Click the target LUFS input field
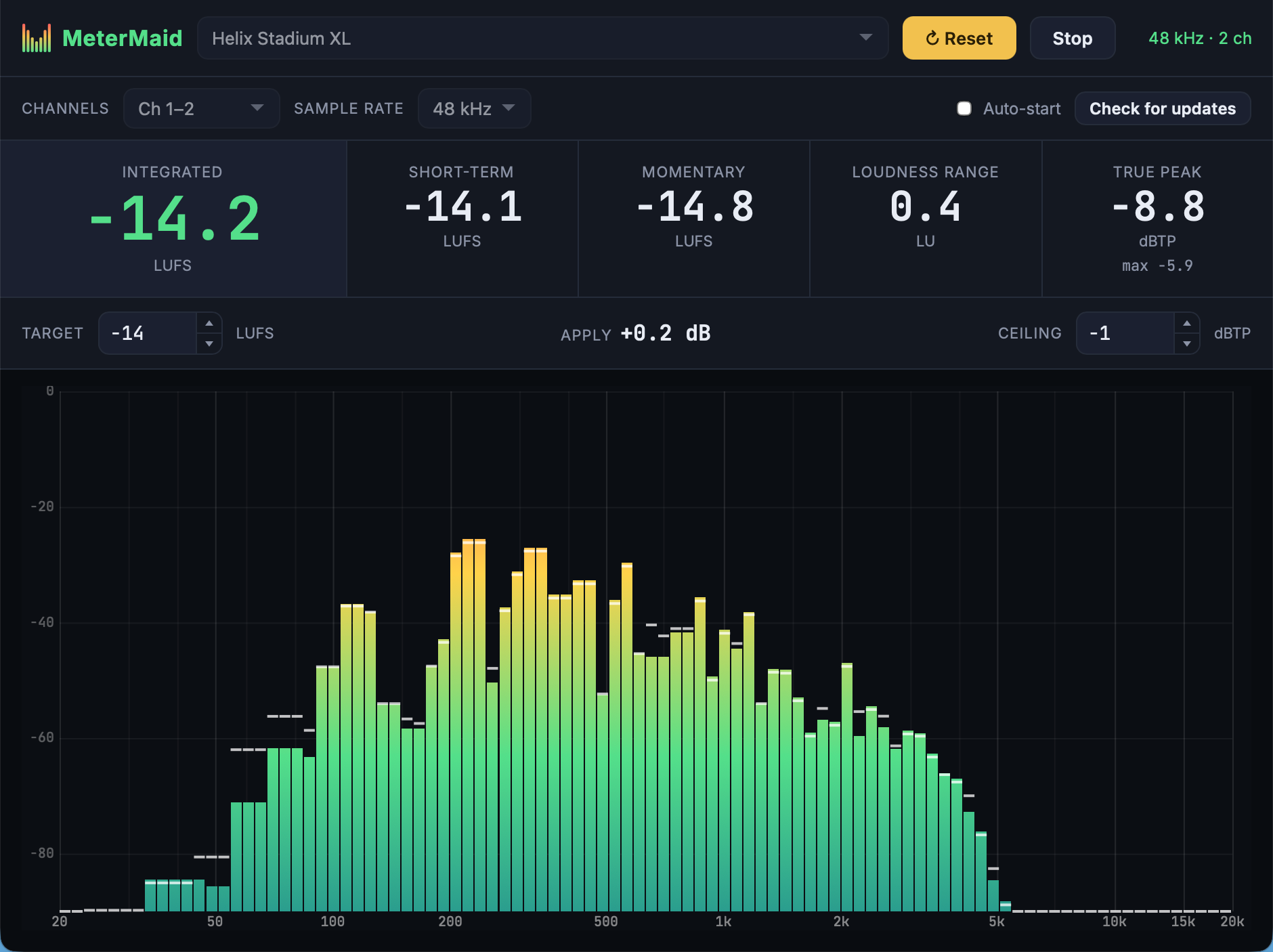The image size is (1273, 952). pos(148,333)
